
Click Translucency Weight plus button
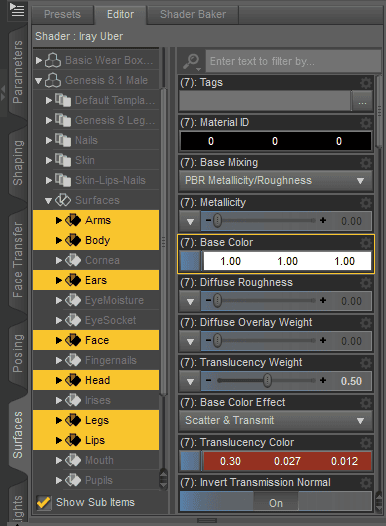pos(323,380)
